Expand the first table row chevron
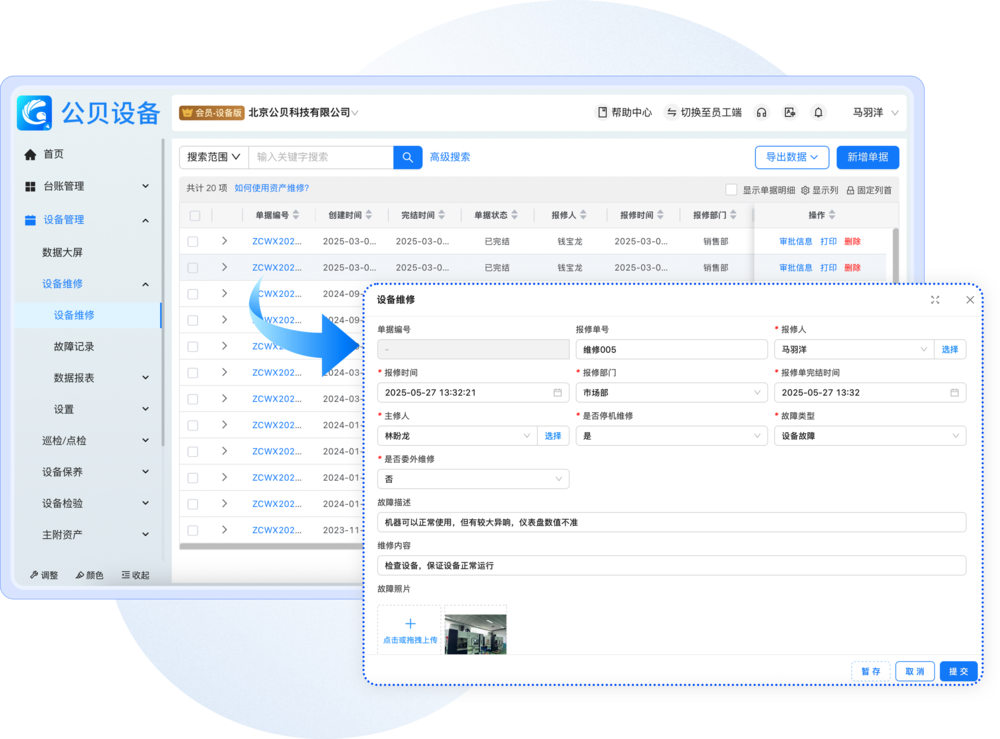 (x=224, y=241)
